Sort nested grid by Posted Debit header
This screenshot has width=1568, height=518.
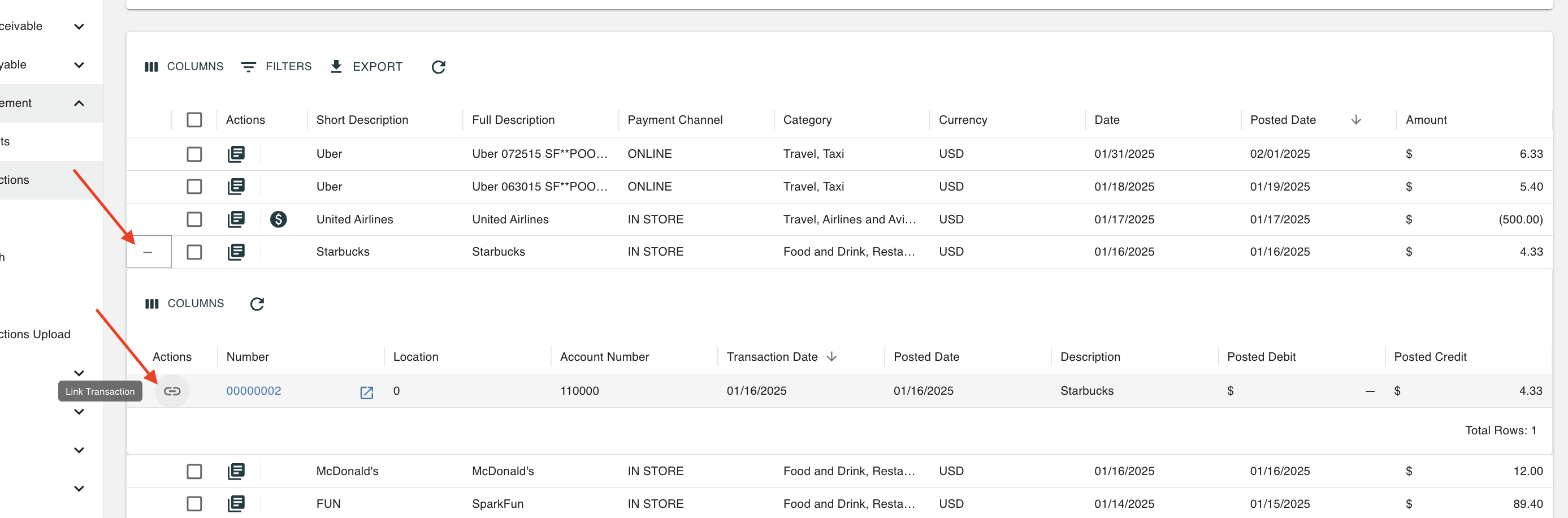tap(1261, 357)
